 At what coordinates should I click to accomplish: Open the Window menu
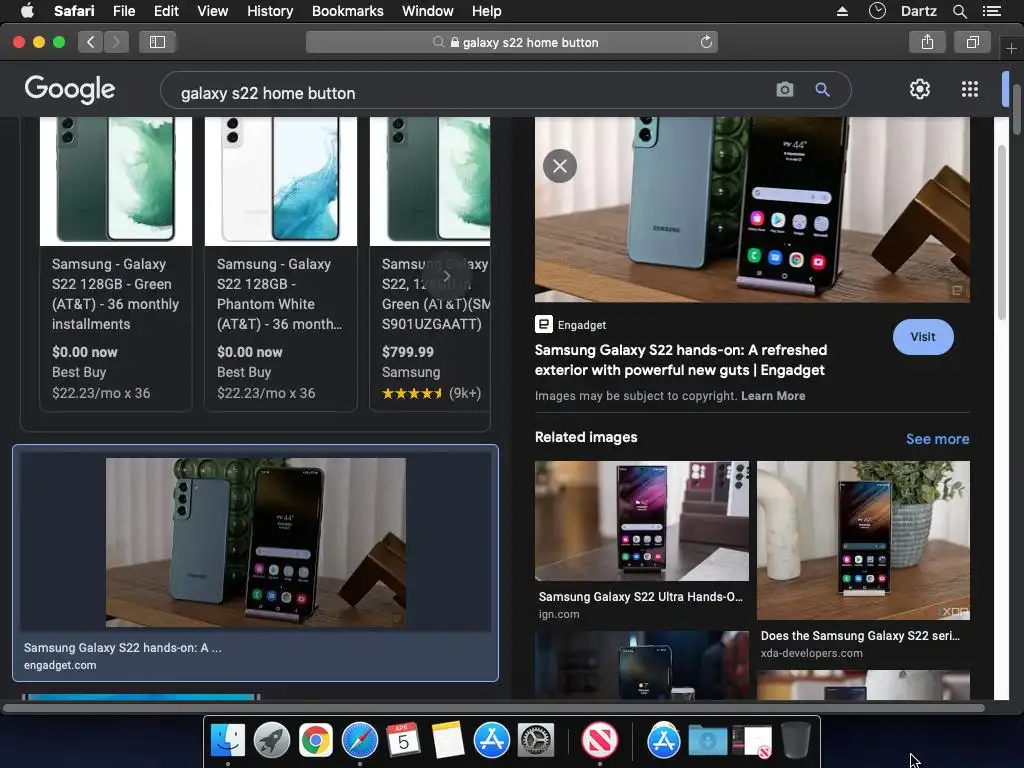click(427, 11)
